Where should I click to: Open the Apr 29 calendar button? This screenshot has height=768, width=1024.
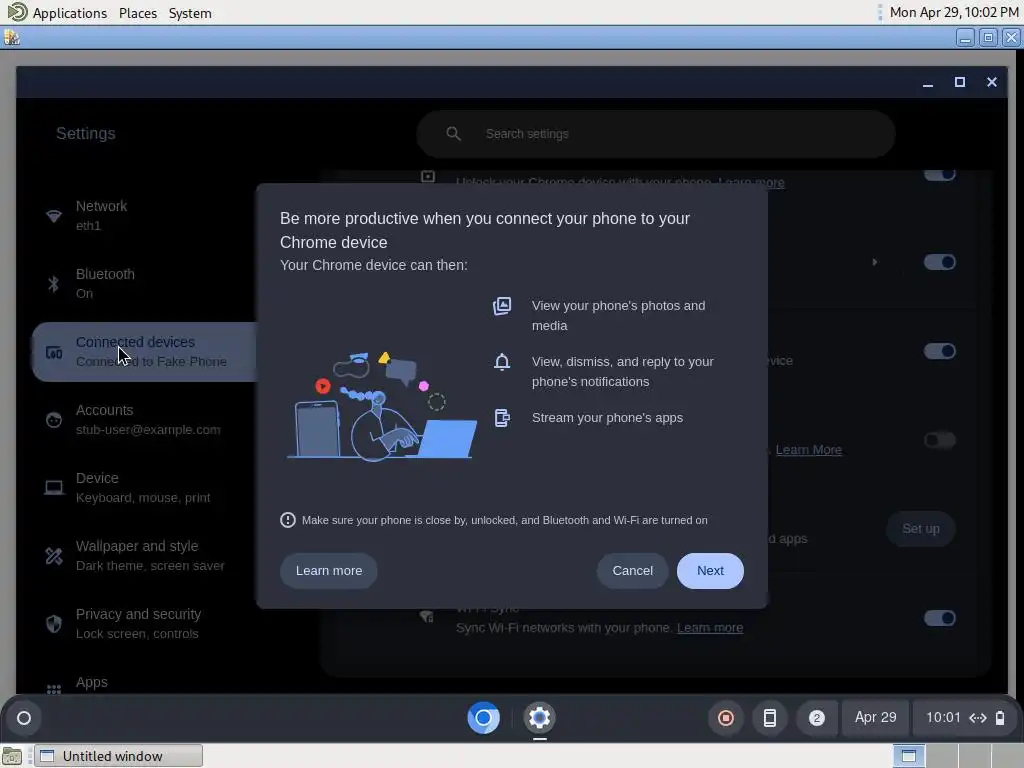point(875,718)
